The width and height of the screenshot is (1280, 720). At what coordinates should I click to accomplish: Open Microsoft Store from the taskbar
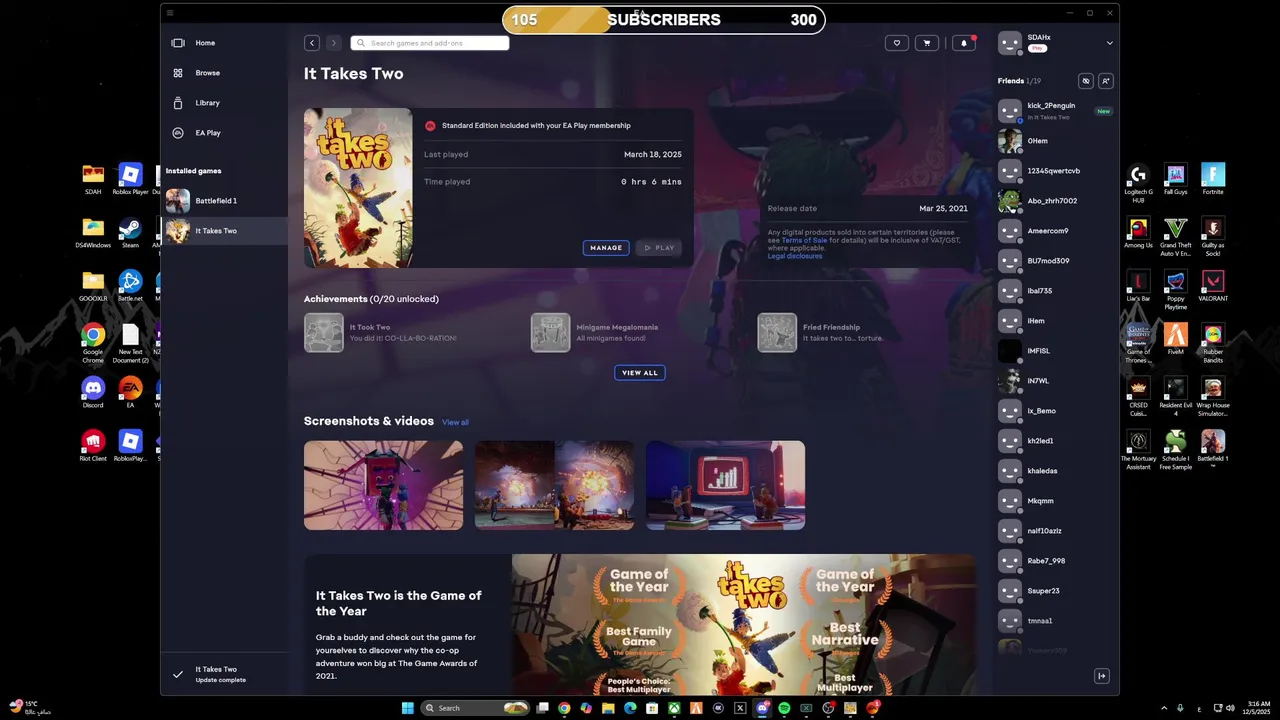coord(652,708)
